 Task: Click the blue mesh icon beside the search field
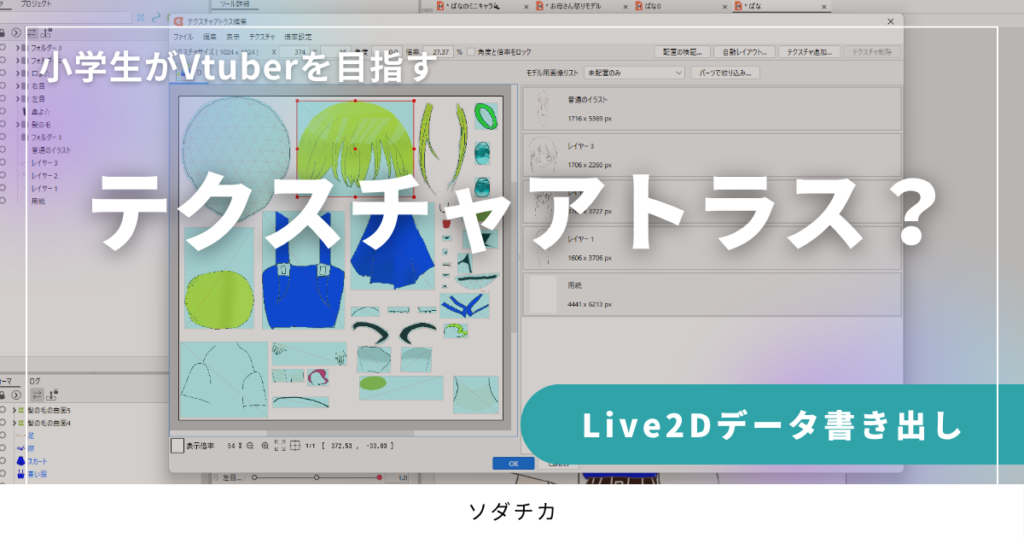pyautogui.click(x=140, y=18)
